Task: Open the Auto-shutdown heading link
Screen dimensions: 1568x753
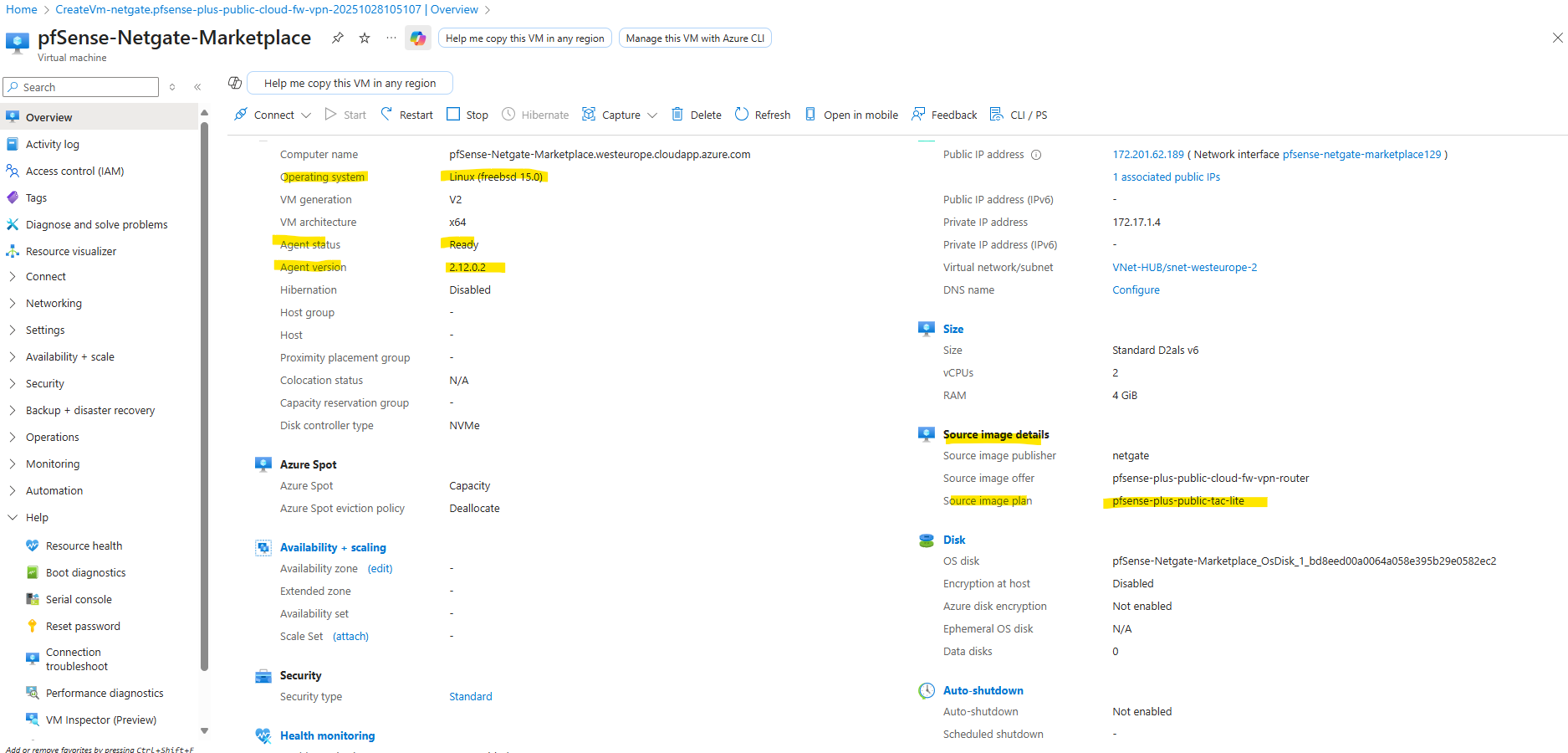Action: [983, 691]
